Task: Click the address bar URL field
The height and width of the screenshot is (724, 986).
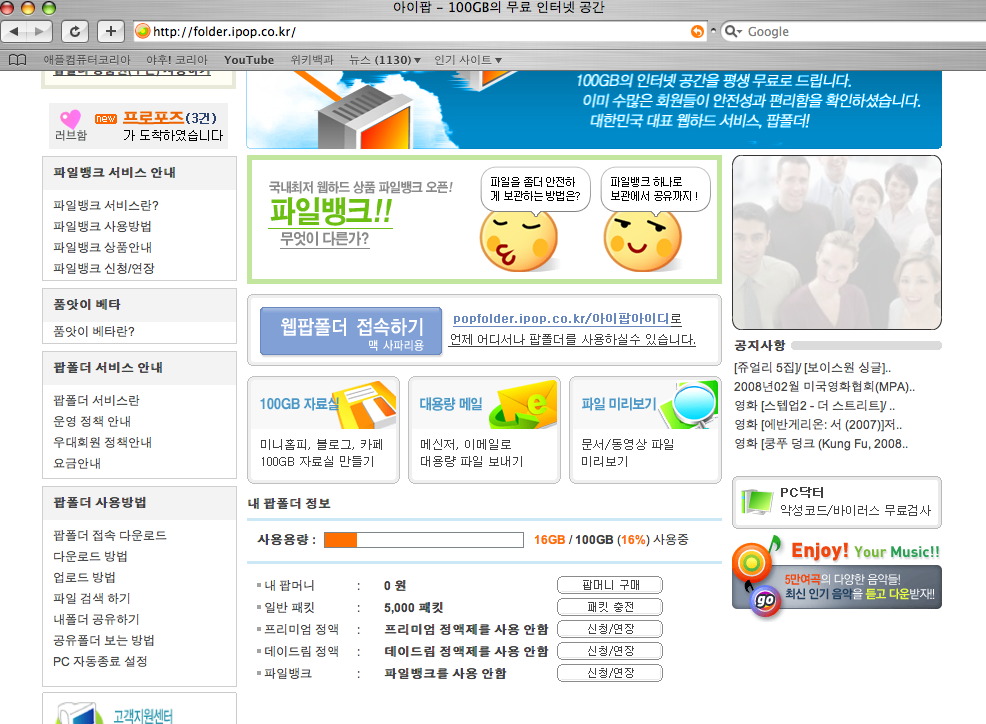Action: pos(420,31)
